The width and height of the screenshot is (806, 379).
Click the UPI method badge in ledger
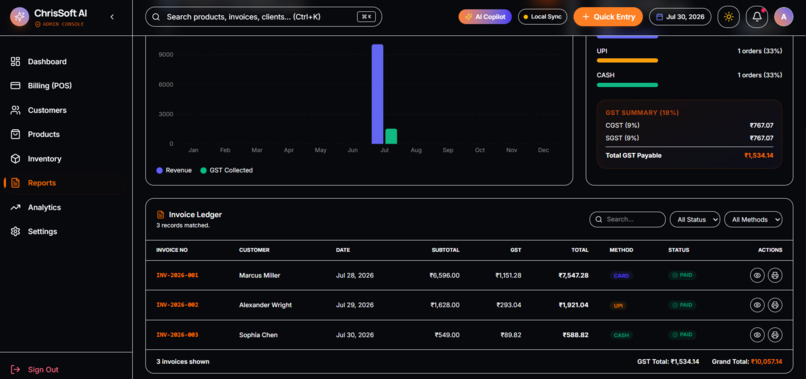click(618, 305)
